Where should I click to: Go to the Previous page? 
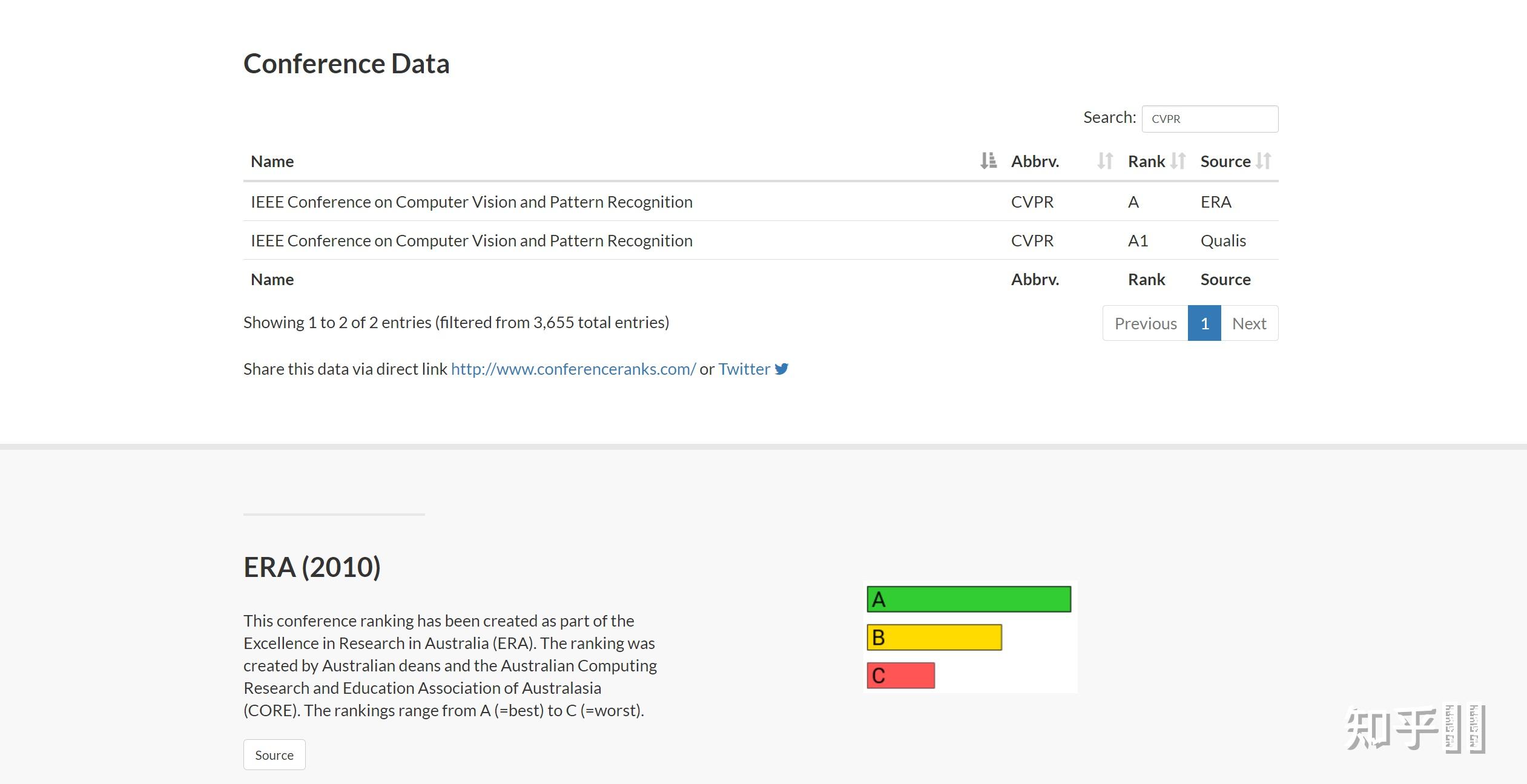click(x=1145, y=323)
